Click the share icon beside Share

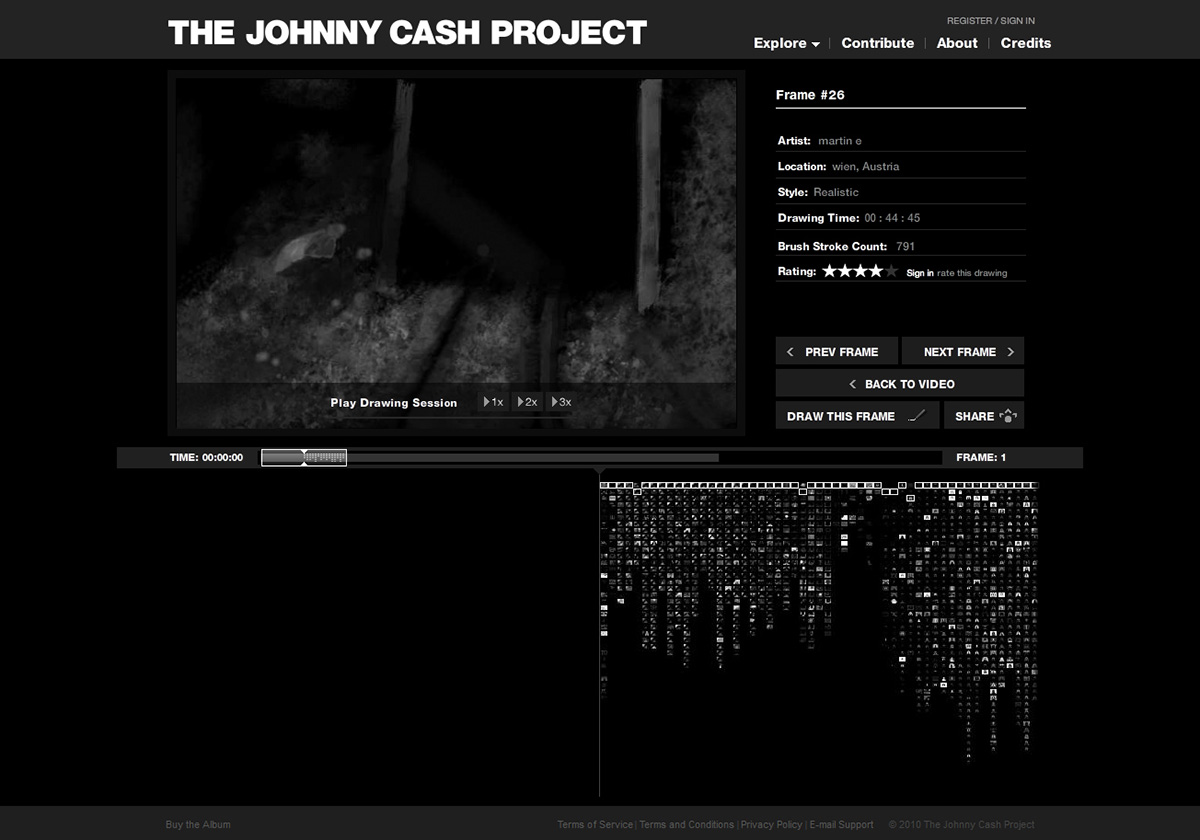click(1008, 416)
